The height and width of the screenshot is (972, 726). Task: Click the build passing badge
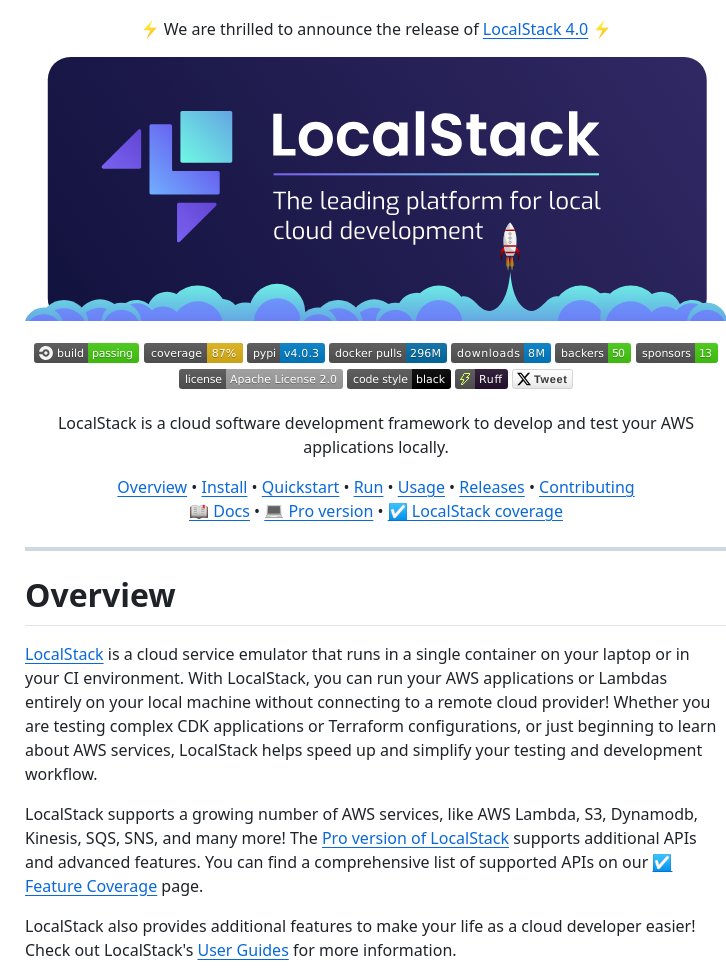click(86, 353)
